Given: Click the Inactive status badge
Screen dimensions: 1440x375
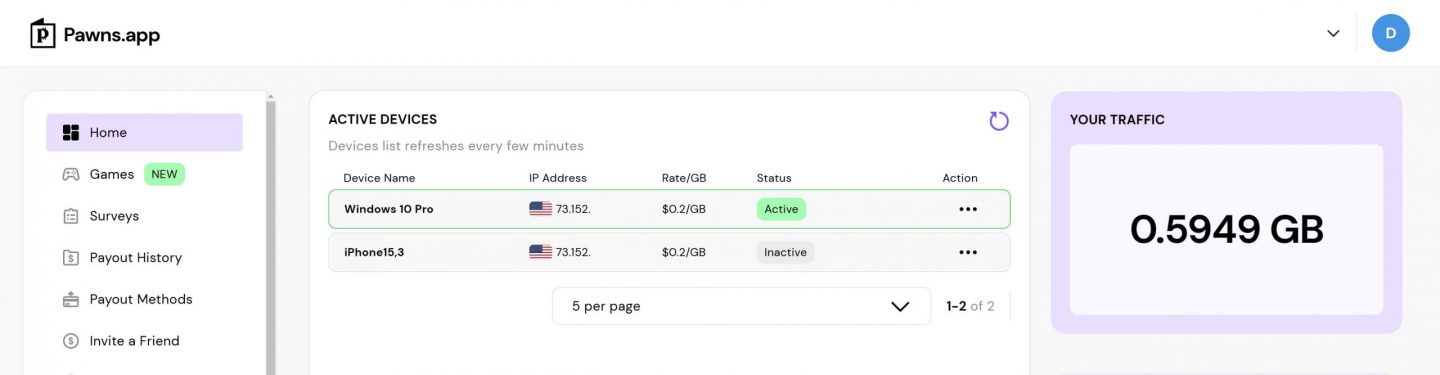Looking at the screenshot, I should 785,252.
